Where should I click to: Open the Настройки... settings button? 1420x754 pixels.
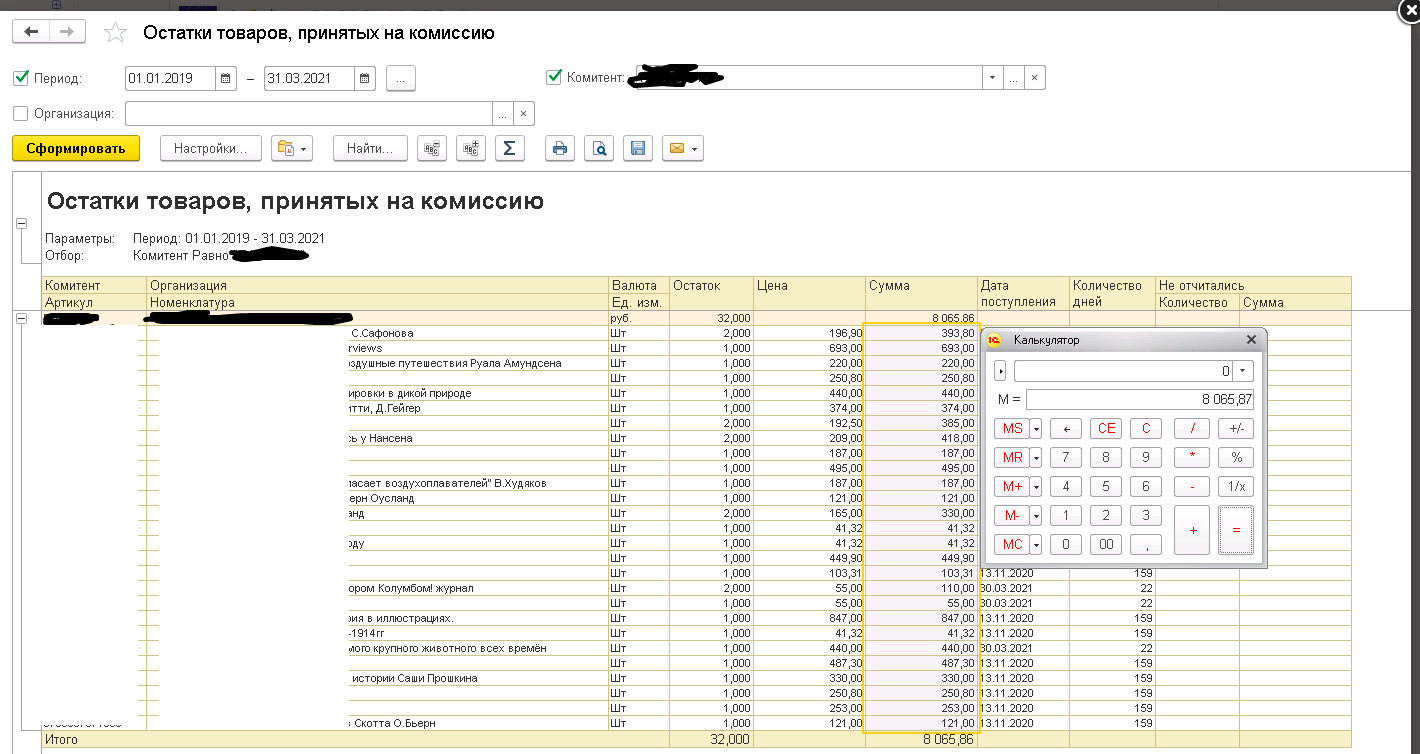[x=210, y=149]
